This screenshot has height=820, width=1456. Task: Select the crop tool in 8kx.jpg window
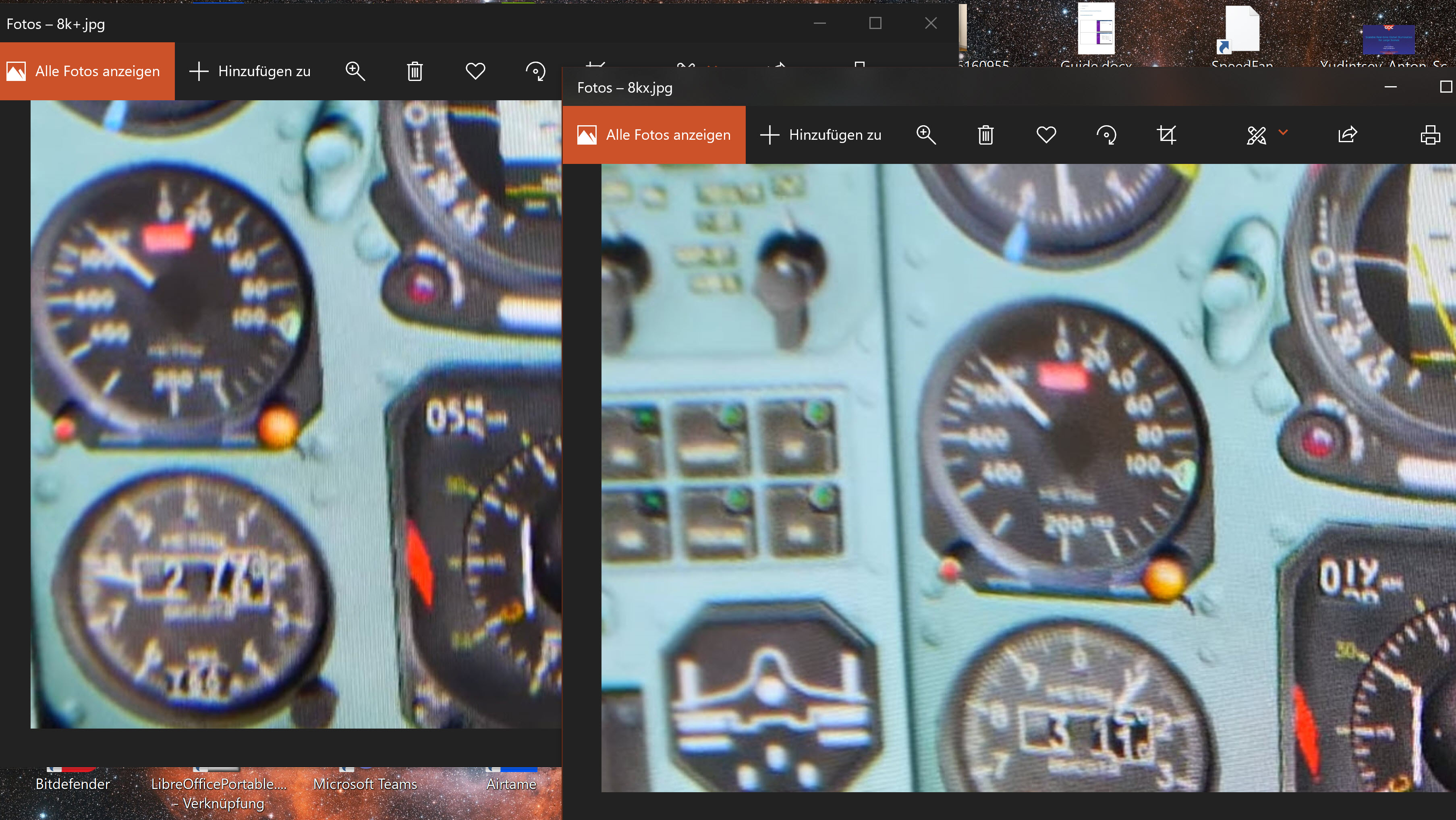click(x=1167, y=135)
